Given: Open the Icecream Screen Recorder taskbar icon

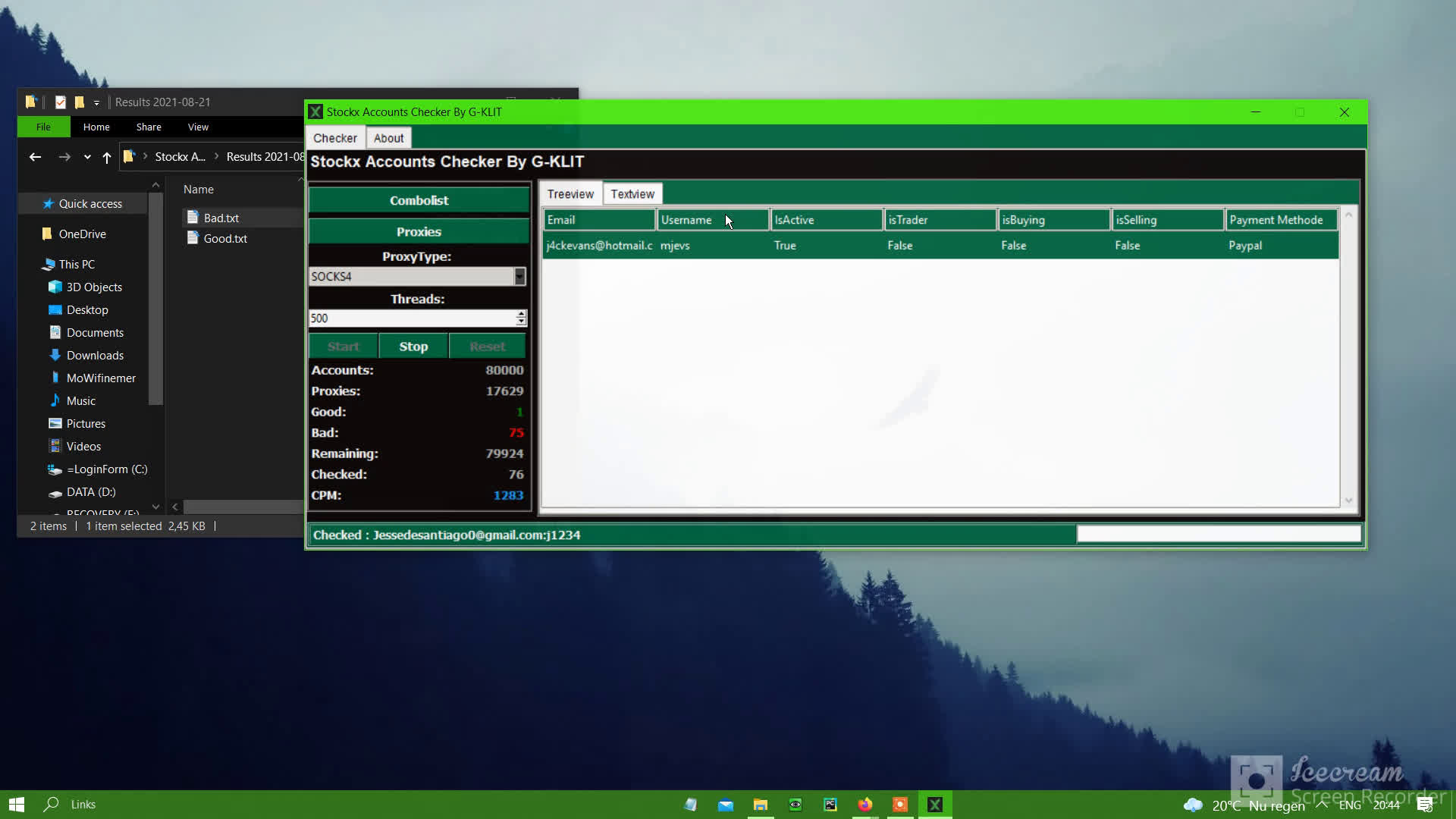Looking at the screenshot, I should [x=900, y=804].
